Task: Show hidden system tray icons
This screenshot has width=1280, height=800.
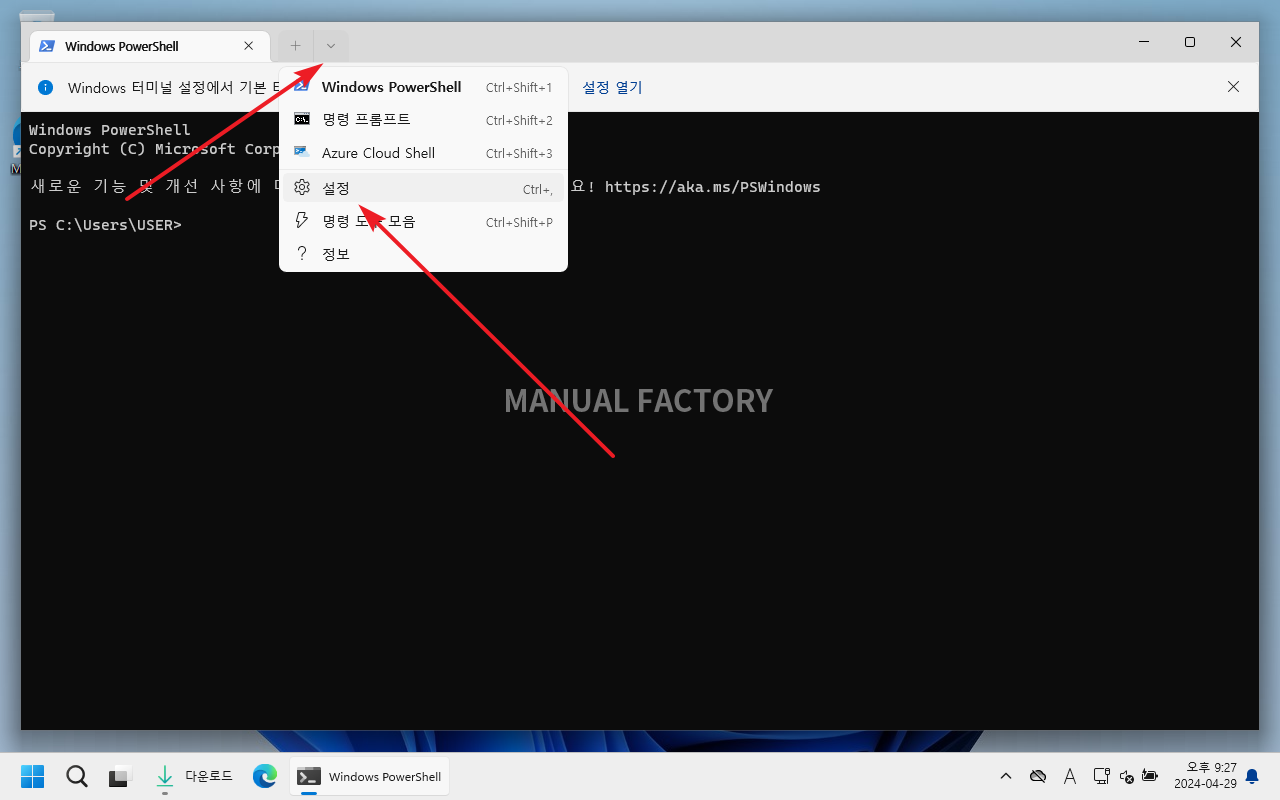Action: pyautogui.click(x=1006, y=776)
